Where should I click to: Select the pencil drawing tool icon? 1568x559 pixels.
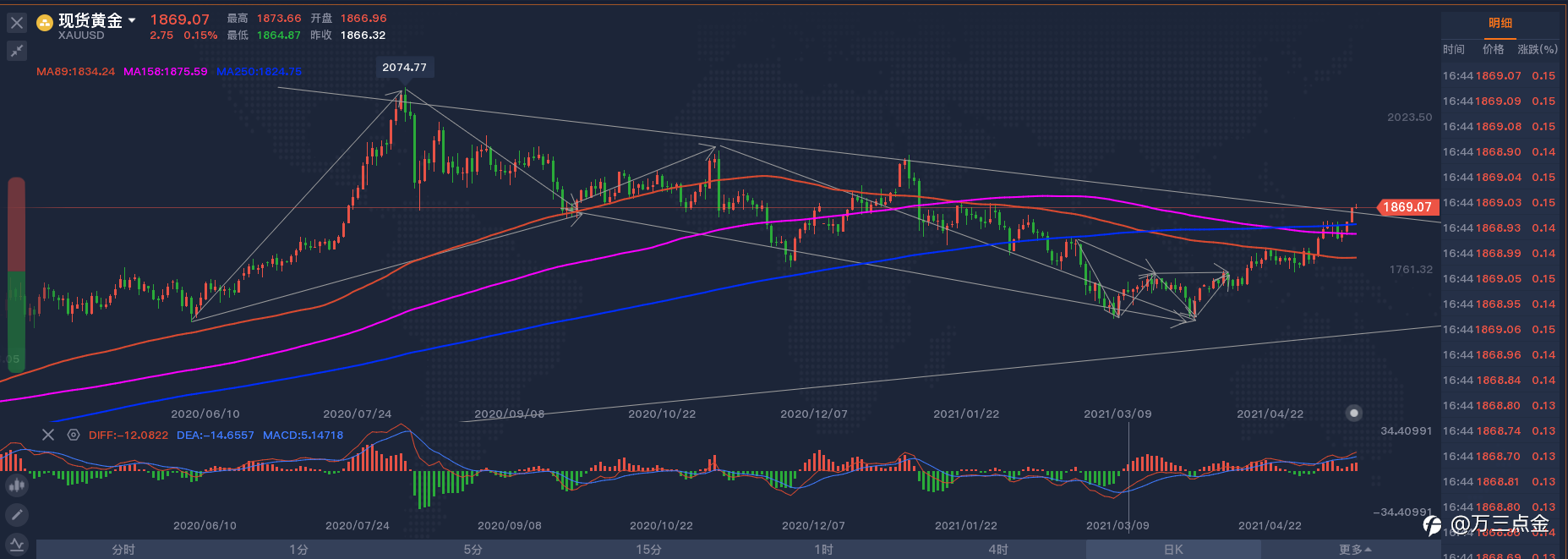point(16,515)
